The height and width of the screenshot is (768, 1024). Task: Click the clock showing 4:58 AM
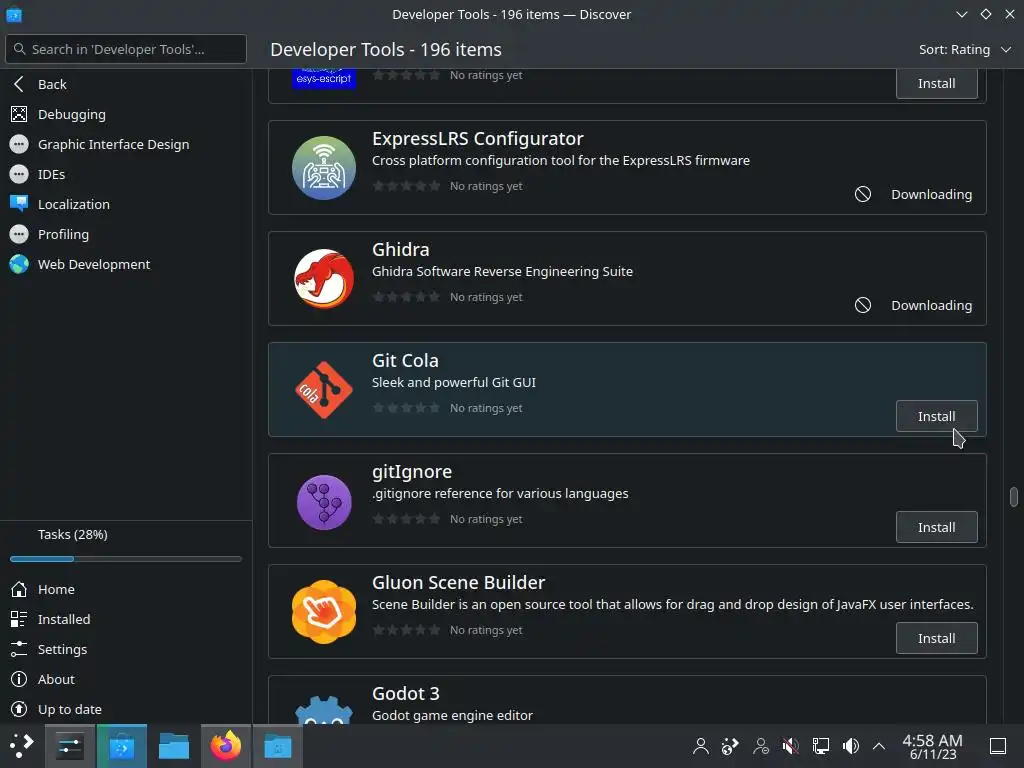(933, 746)
